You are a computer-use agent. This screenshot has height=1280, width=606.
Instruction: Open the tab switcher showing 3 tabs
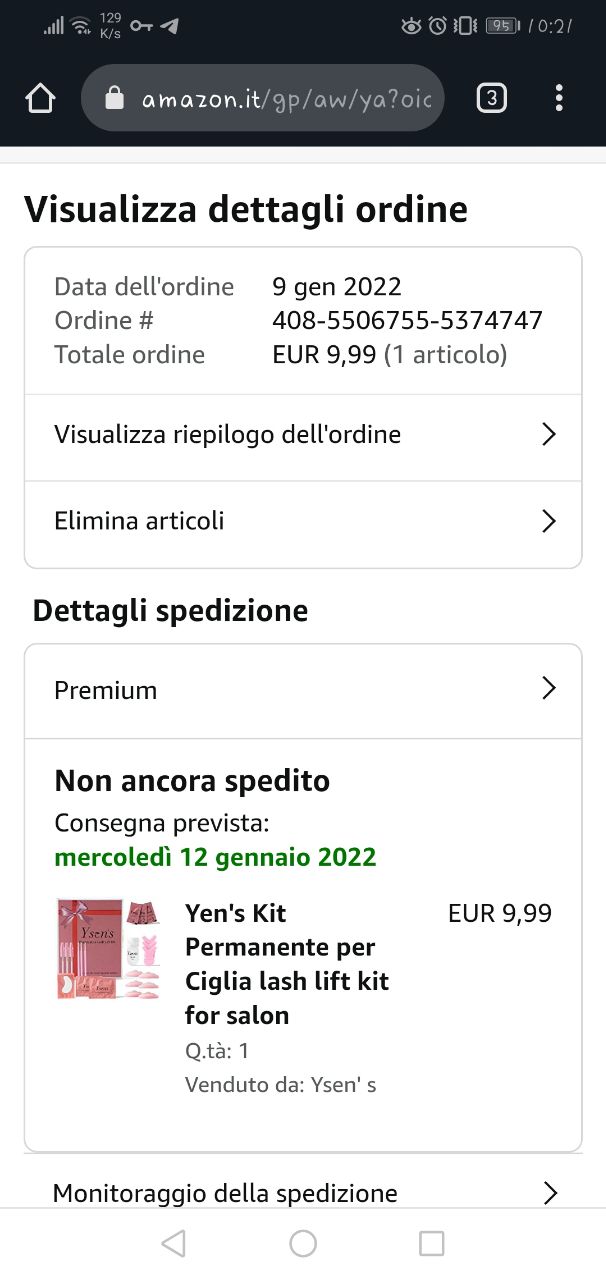(491, 98)
